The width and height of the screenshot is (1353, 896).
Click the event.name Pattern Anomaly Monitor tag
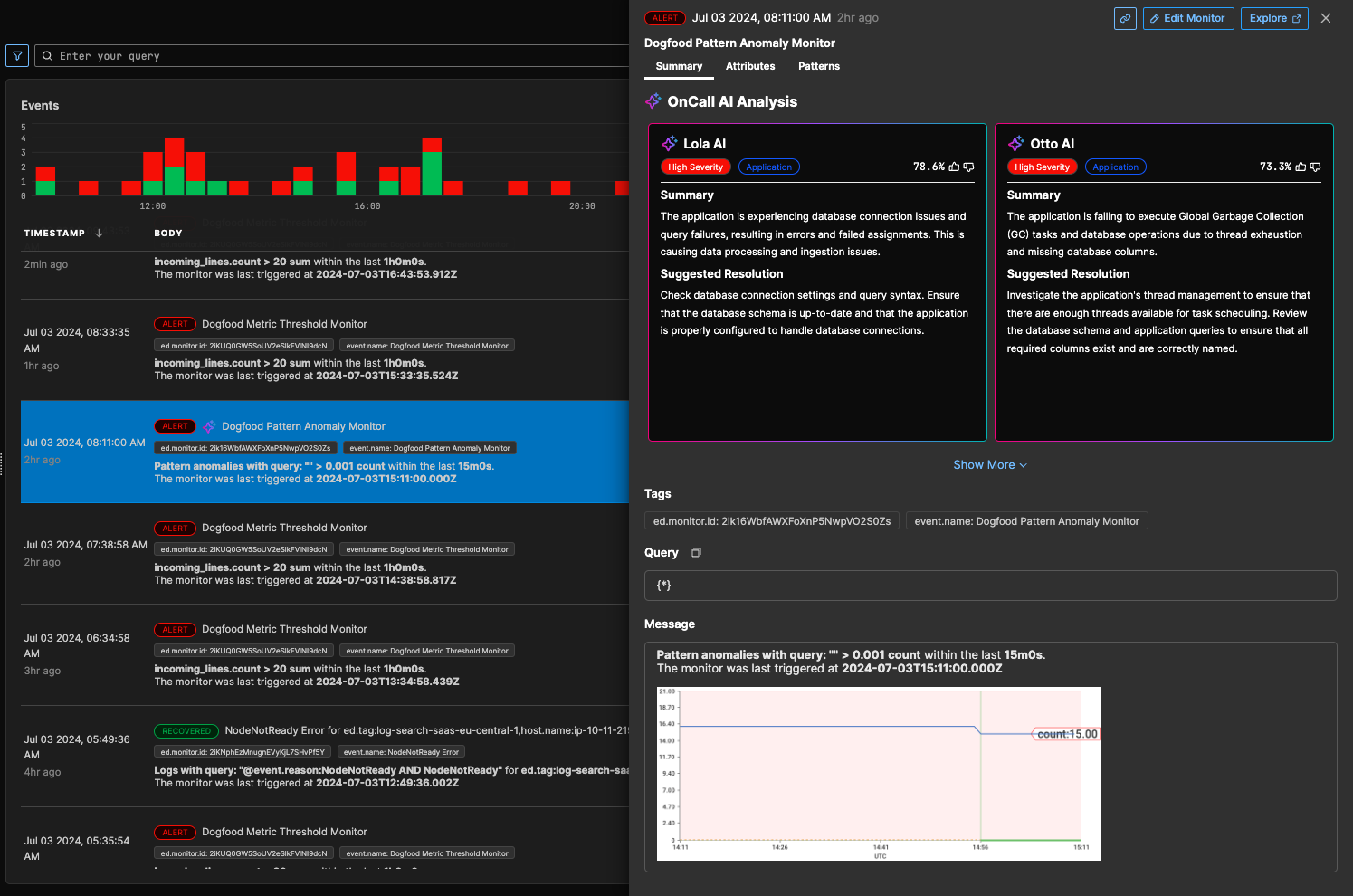pos(1026,521)
